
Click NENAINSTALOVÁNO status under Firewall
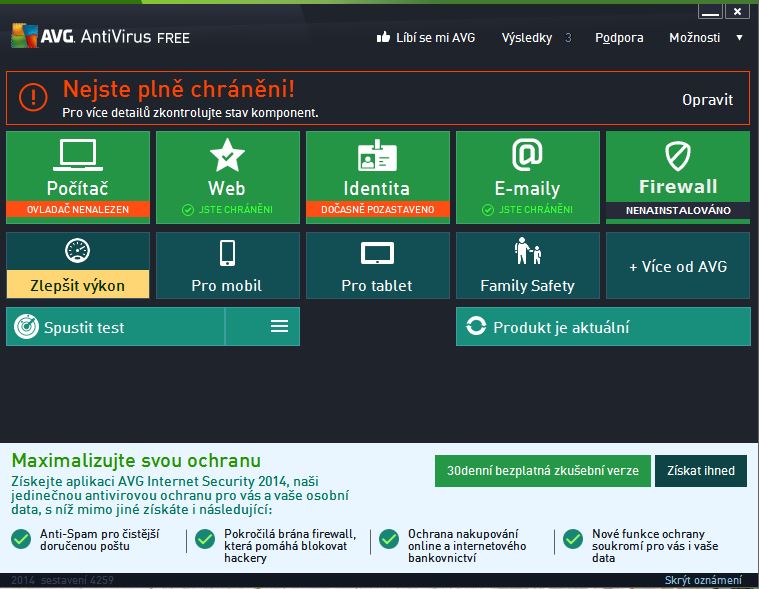(x=678, y=210)
